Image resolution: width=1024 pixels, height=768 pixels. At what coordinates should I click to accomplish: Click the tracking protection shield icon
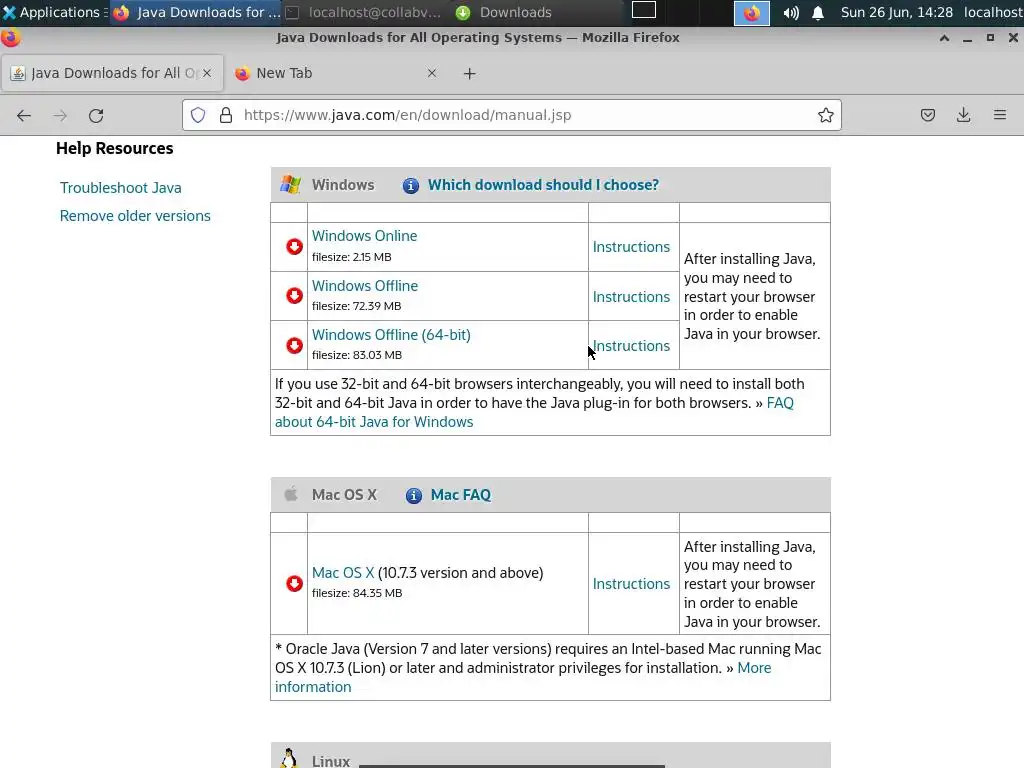point(198,115)
